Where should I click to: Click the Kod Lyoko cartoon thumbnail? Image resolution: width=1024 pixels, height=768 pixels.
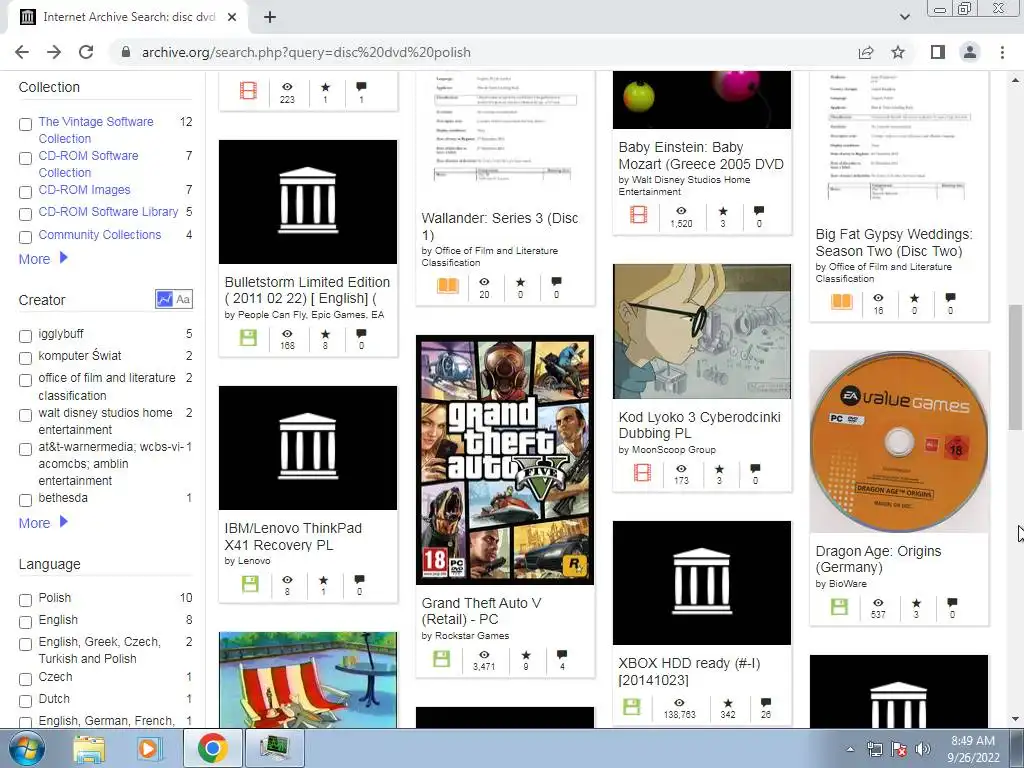coord(701,331)
